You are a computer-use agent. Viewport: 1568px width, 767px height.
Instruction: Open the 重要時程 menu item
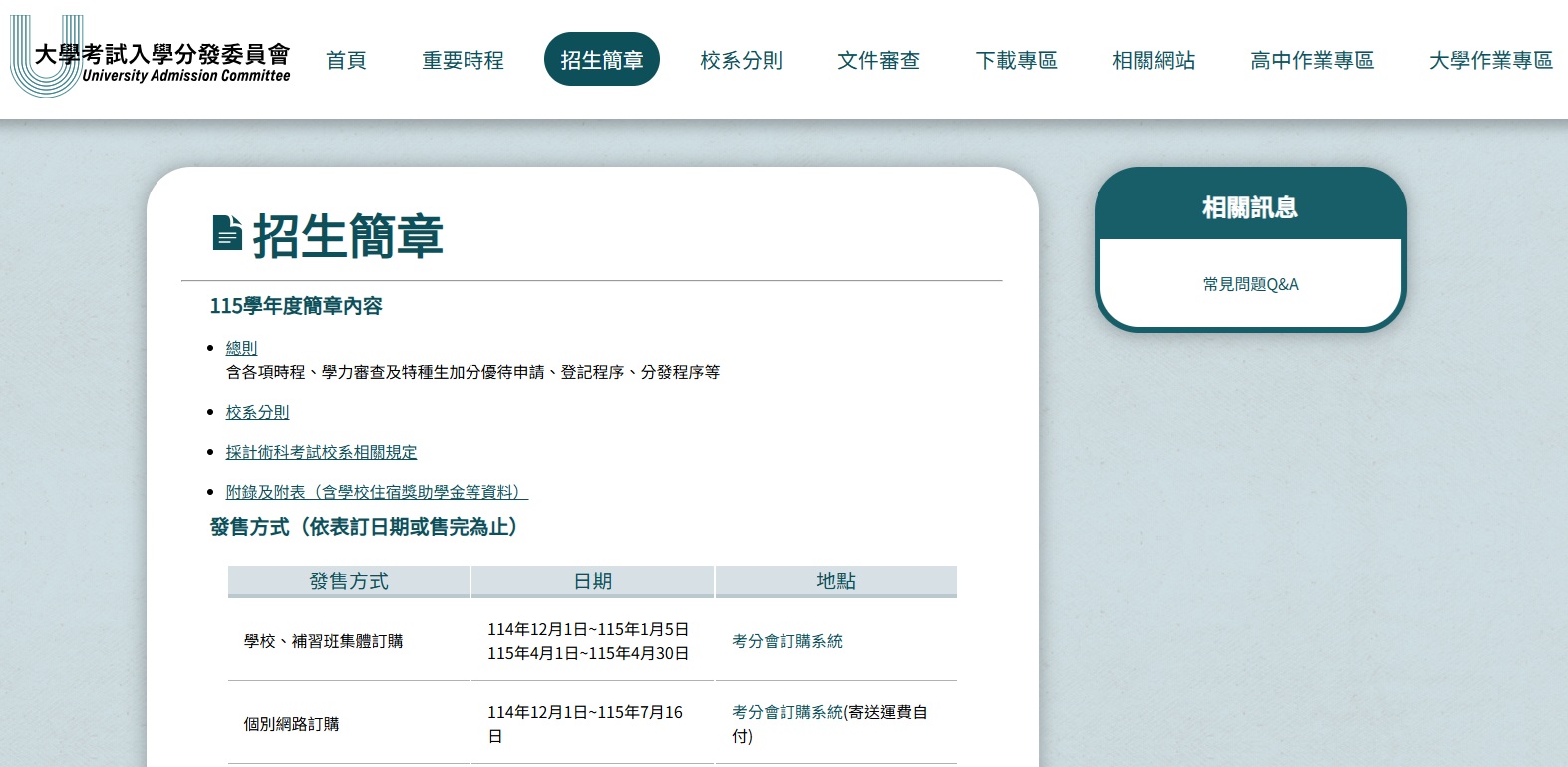pos(463,61)
